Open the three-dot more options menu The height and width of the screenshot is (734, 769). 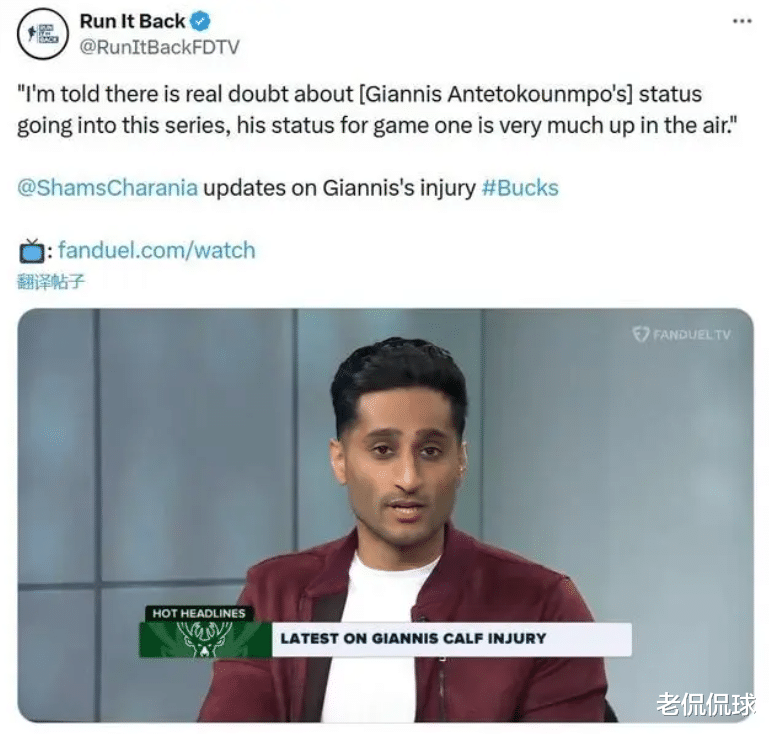pos(742,21)
